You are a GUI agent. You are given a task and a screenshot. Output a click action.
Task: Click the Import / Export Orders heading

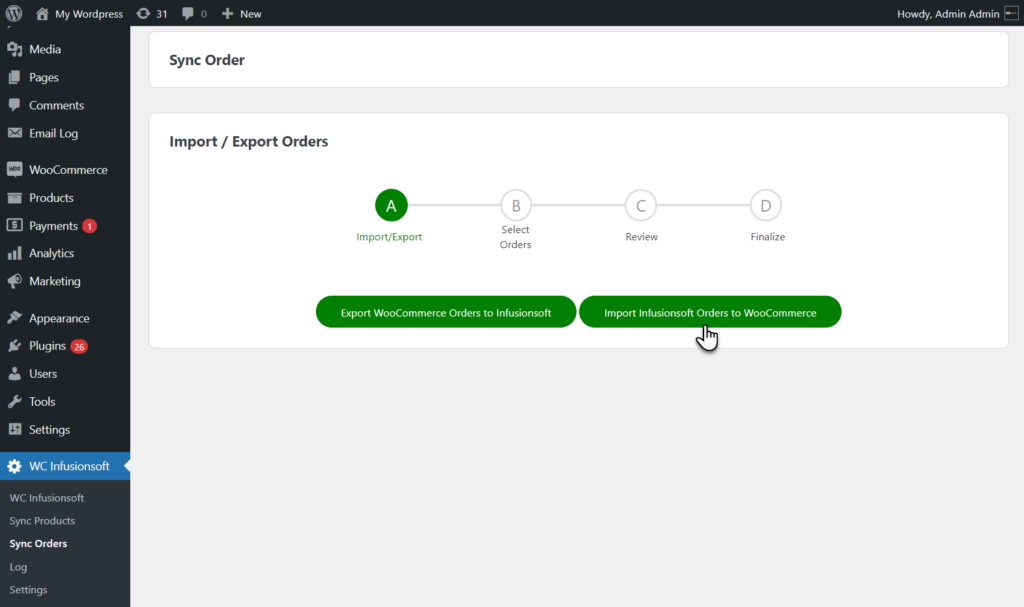point(249,142)
